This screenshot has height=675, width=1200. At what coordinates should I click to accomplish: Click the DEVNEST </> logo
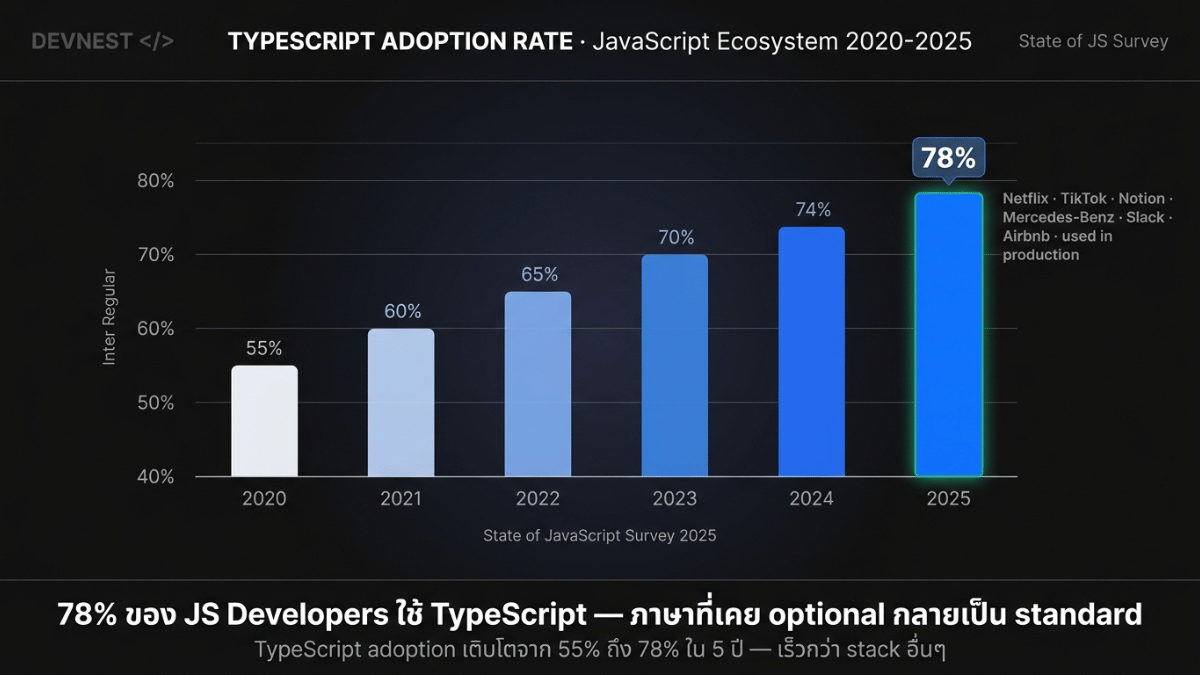click(x=102, y=41)
